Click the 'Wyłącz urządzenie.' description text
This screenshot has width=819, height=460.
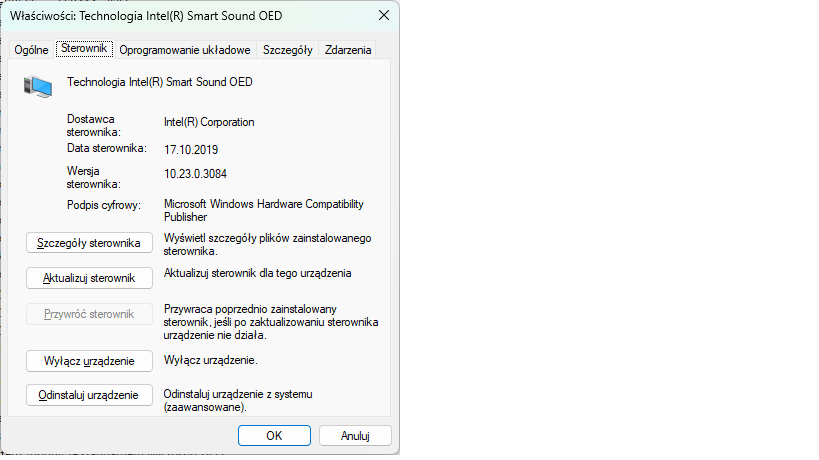(210, 360)
